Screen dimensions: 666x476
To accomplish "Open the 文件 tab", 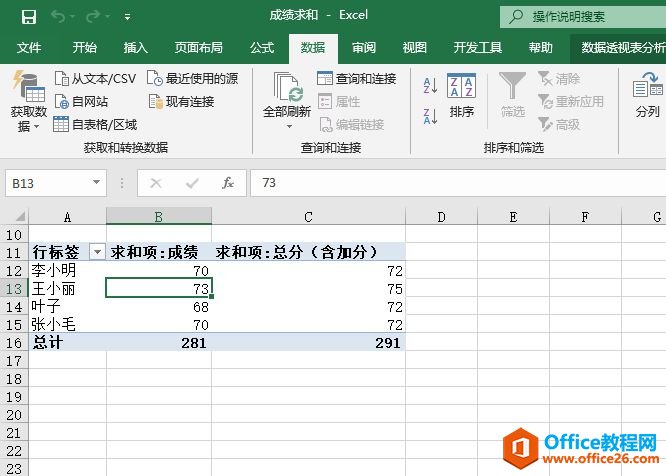I will 29,48.
